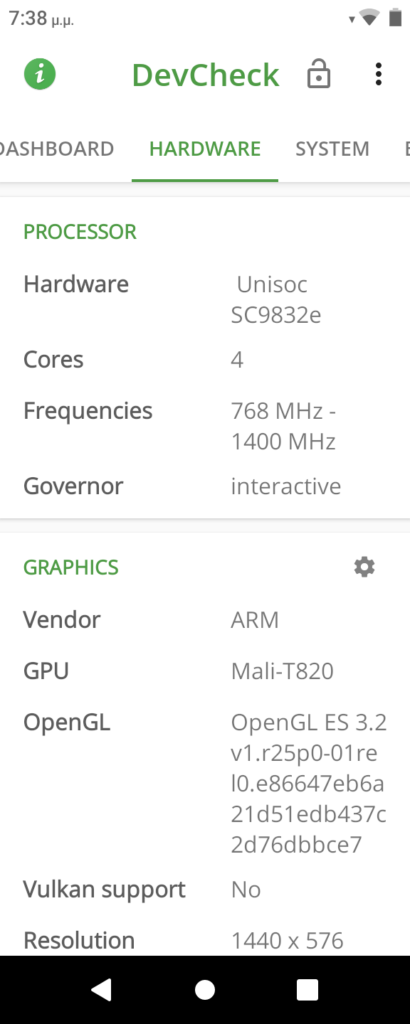Open Graphics settings gear icon
This screenshot has height=1024, width=410.
(x=364, y=567)
